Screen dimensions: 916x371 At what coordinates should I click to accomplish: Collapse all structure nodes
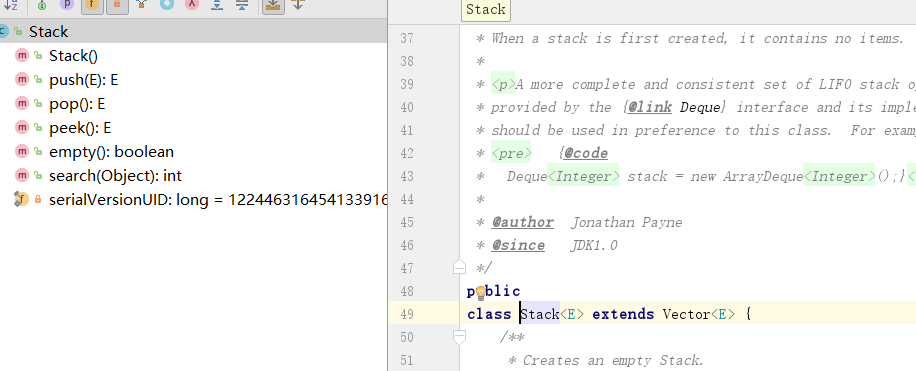tap(242, 5)
